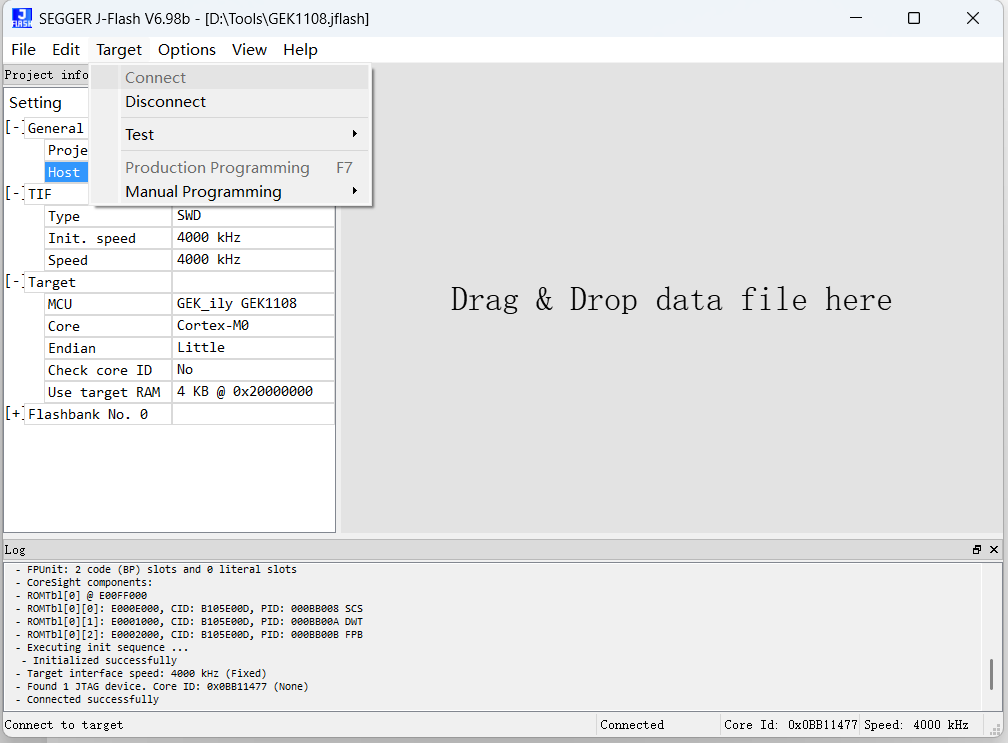Expand Manual Programming submenu arrow
The height and width of the screenshot is (743, 1008).
point(354,191)
